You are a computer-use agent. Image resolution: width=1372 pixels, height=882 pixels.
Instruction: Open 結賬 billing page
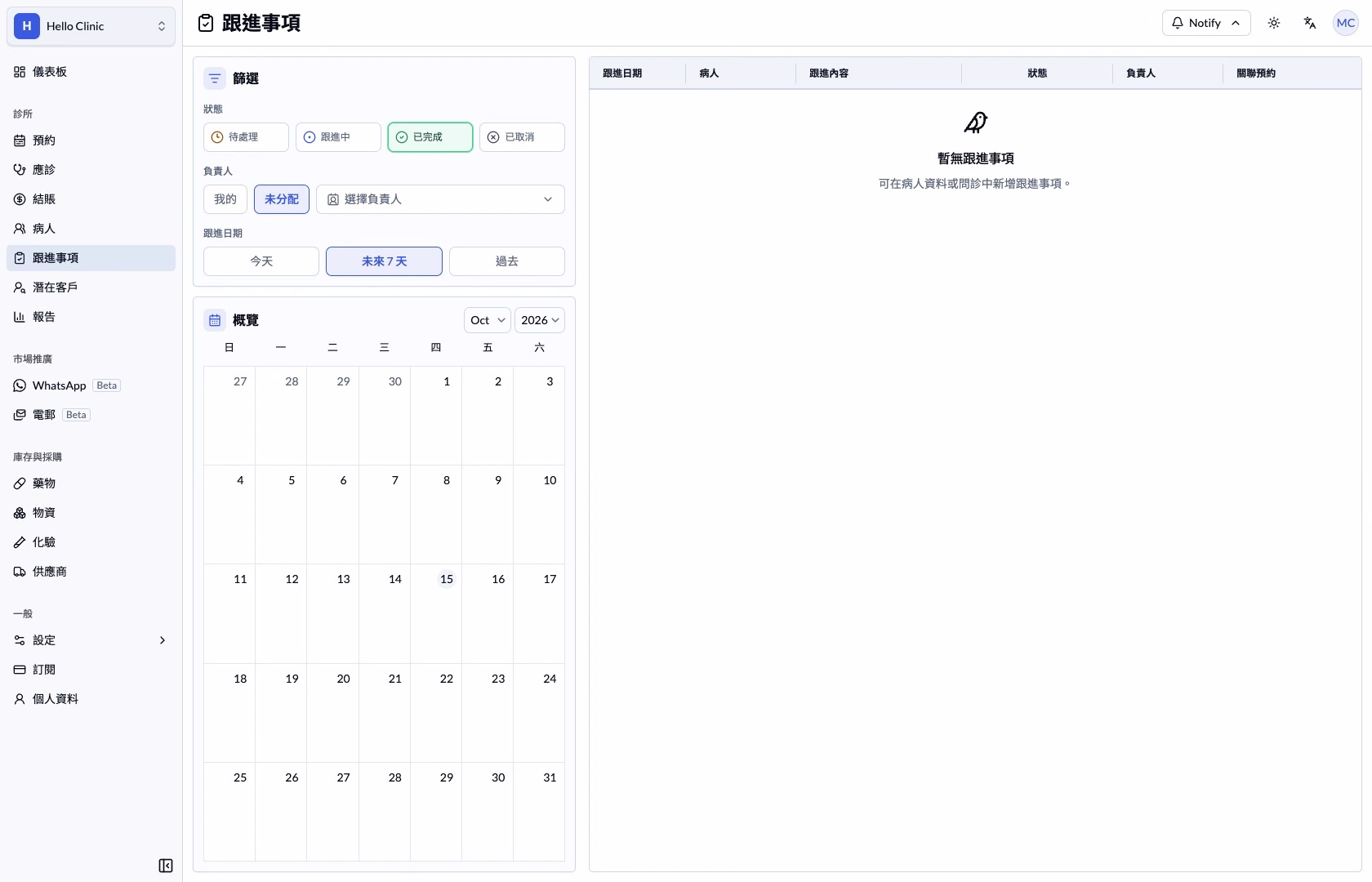point(91,199)
